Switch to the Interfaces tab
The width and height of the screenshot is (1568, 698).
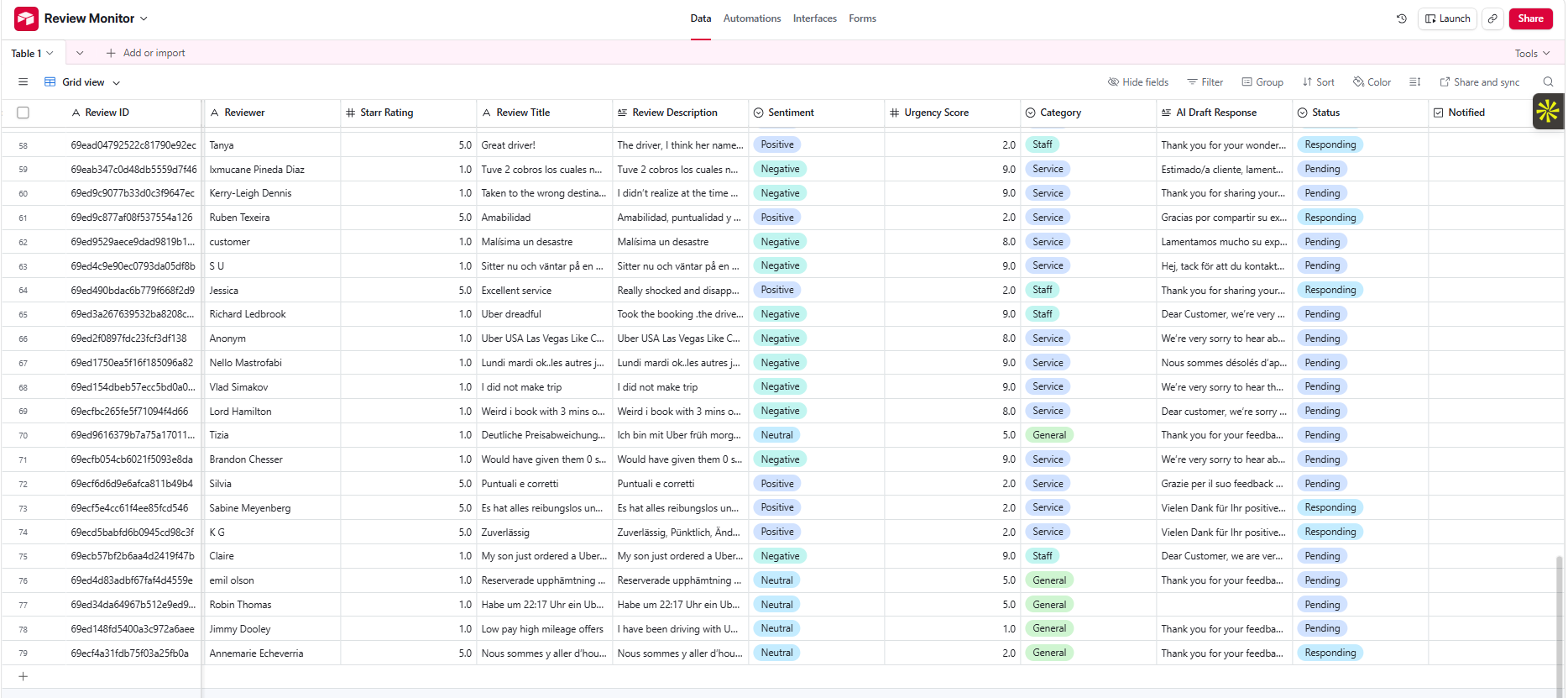coord(815,18)
